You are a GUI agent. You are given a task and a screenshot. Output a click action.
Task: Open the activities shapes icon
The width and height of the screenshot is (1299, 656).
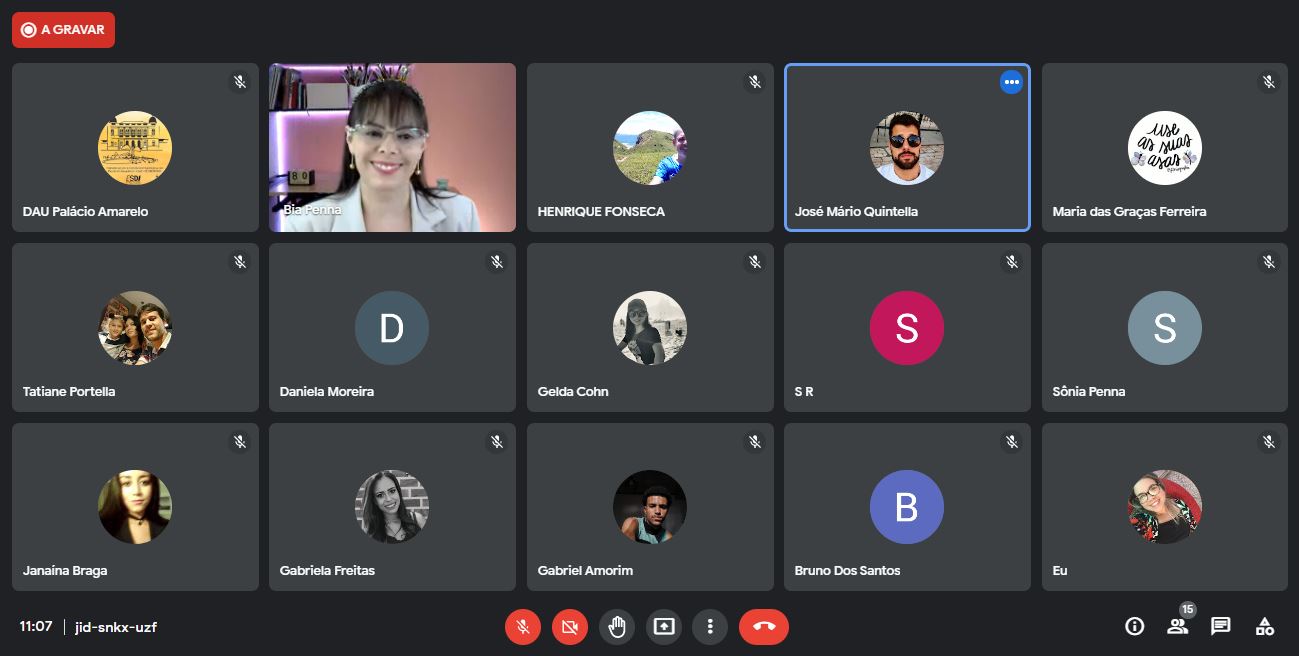click(x=1265, y=626)
